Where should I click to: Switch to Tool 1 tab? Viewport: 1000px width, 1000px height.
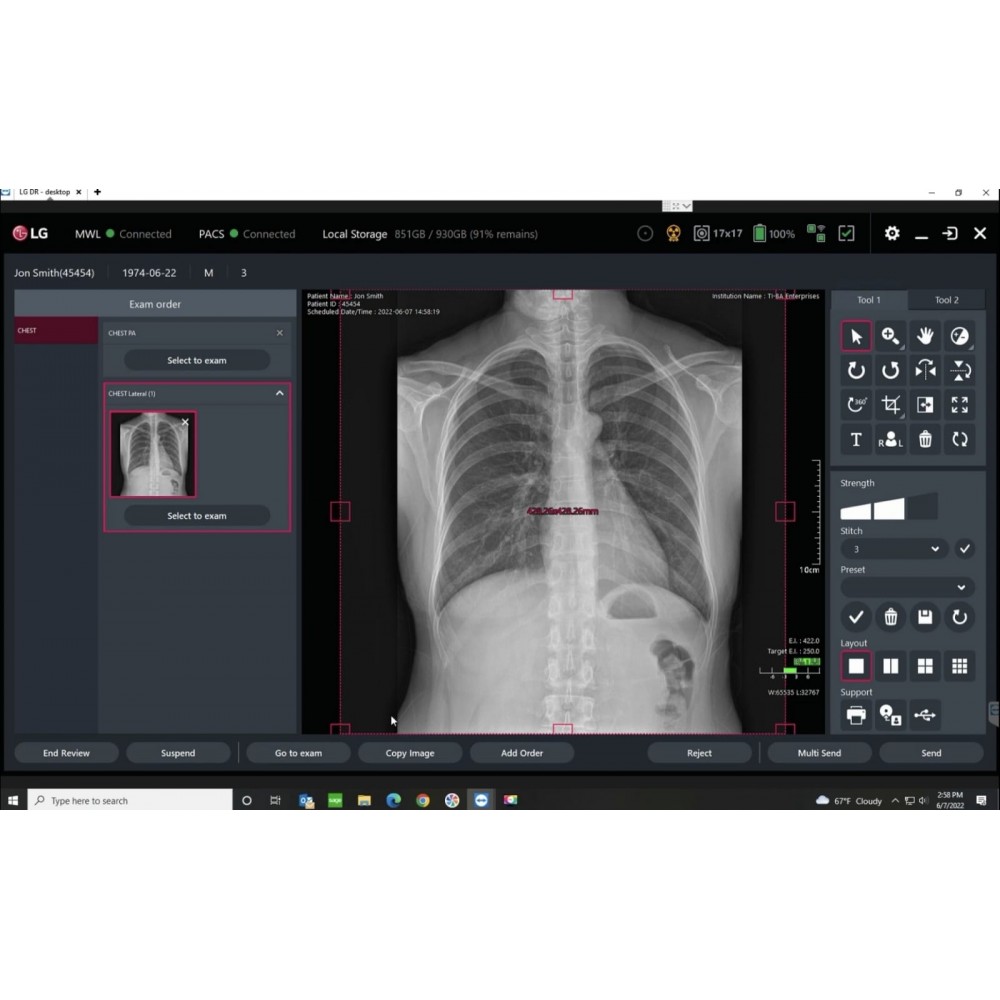pos(869,300)
